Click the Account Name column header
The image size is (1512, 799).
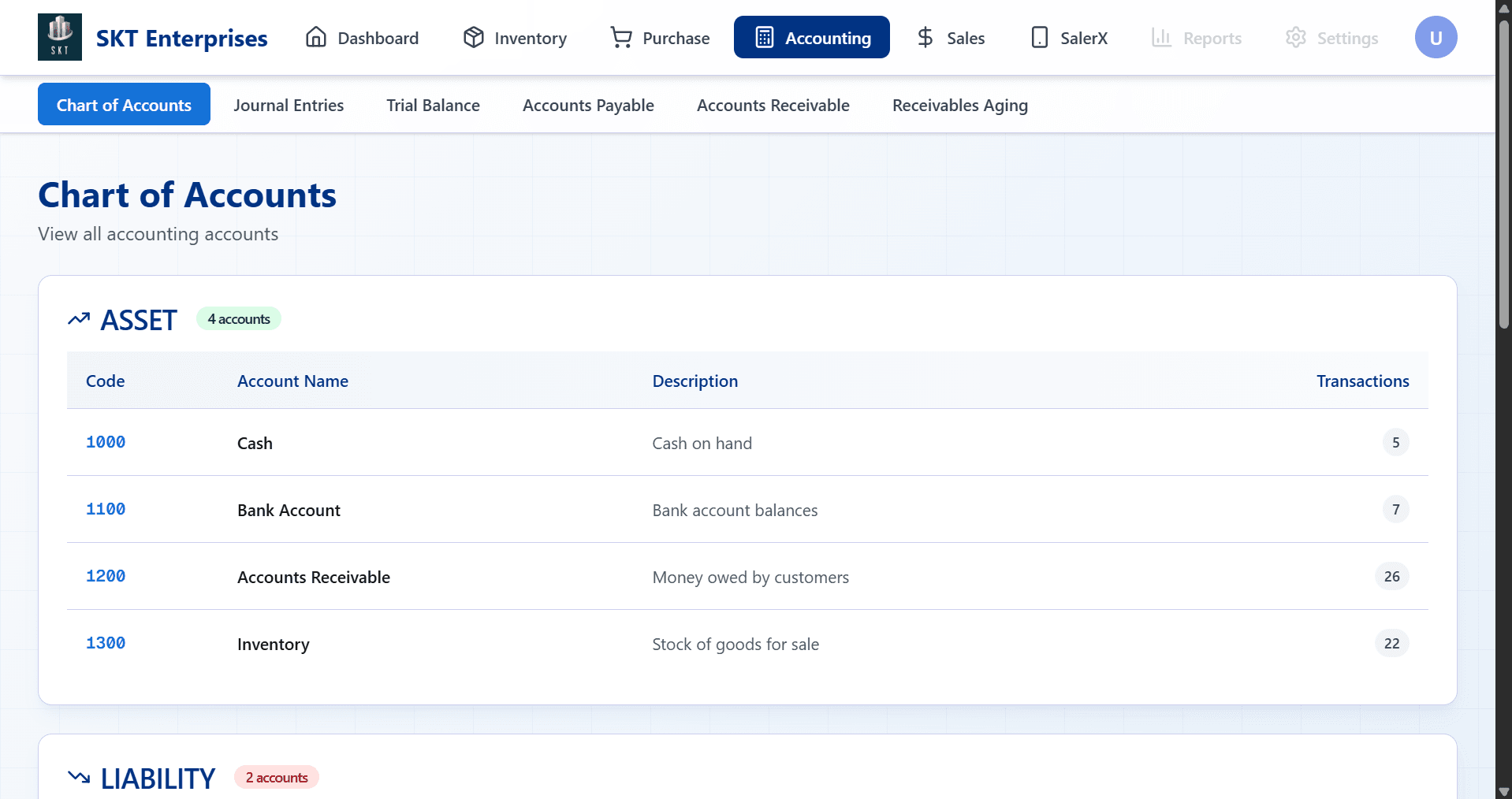pyautogui.click(x=292, y=381)
